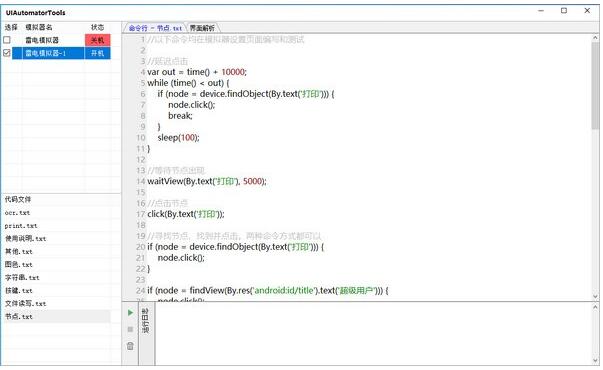Click the click(By.text('打印')); line
This screenshot has width=603, height=370.
tap(186, 214)
